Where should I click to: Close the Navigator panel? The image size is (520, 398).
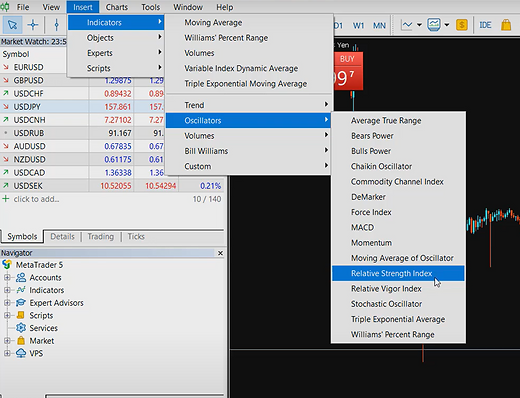tap(220, 253)
